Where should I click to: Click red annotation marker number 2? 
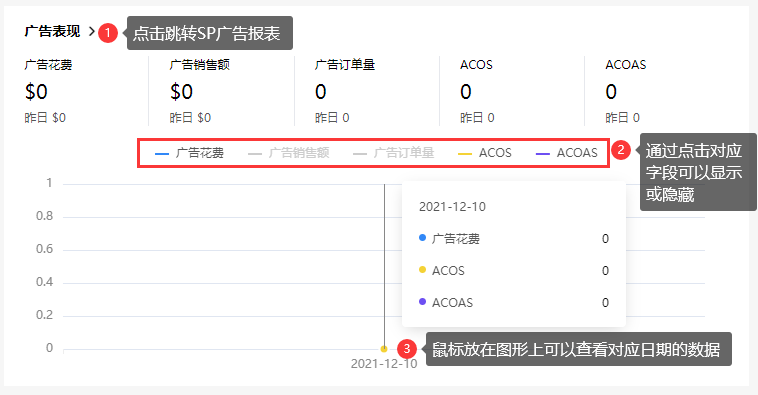(621, 150)
